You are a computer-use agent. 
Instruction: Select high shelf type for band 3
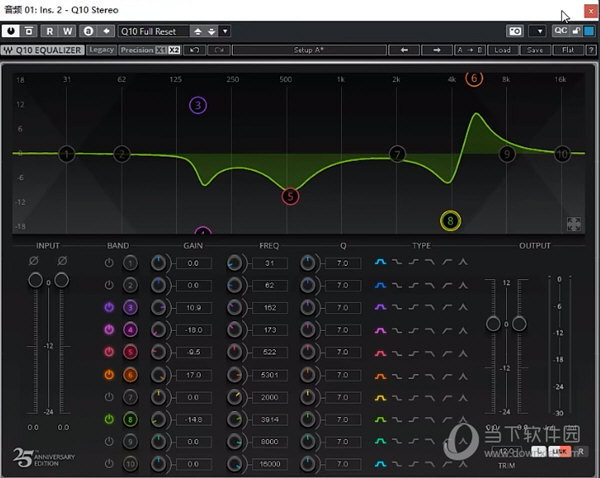[x=413, y=307]
